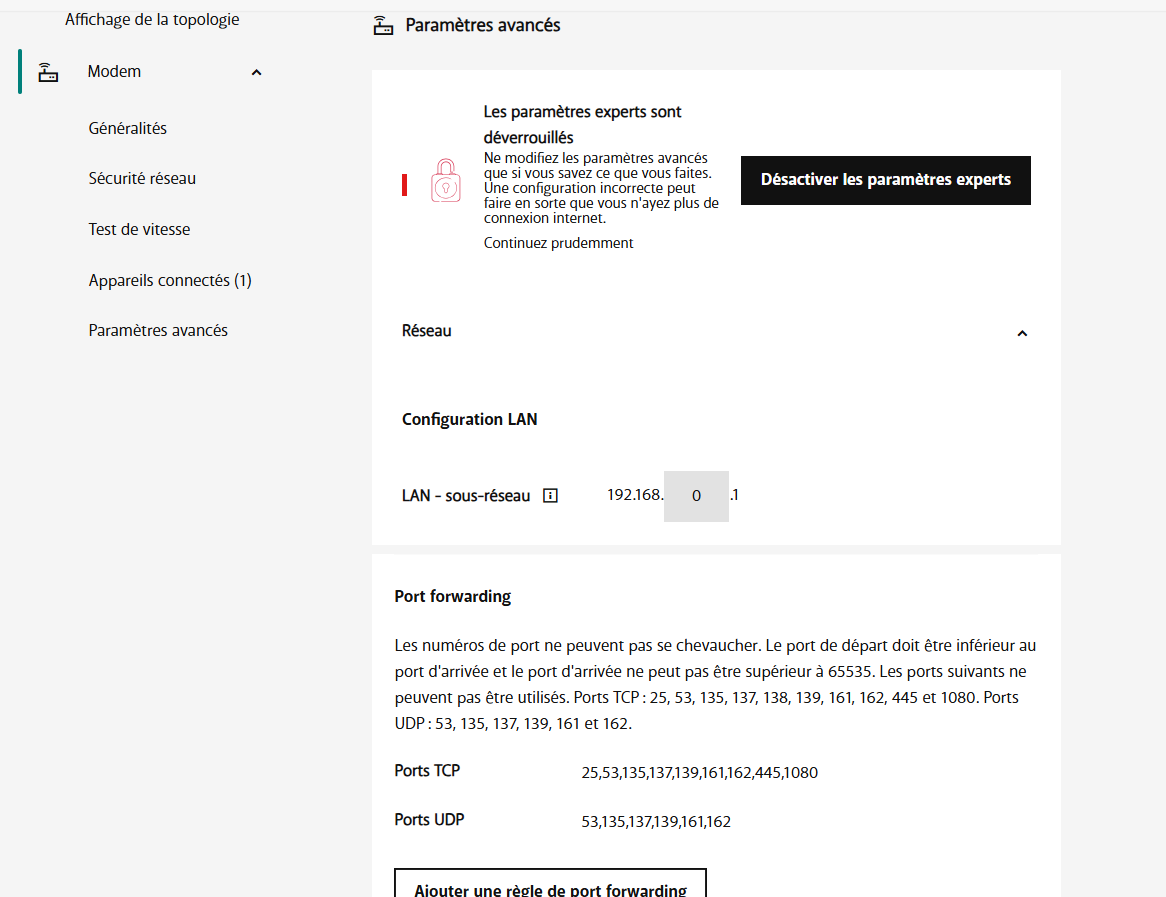Select TCP ports list 25,53,135,137,139,161,162,445,1080
Screen dimensions: 1166x897
tap(699, 773)
